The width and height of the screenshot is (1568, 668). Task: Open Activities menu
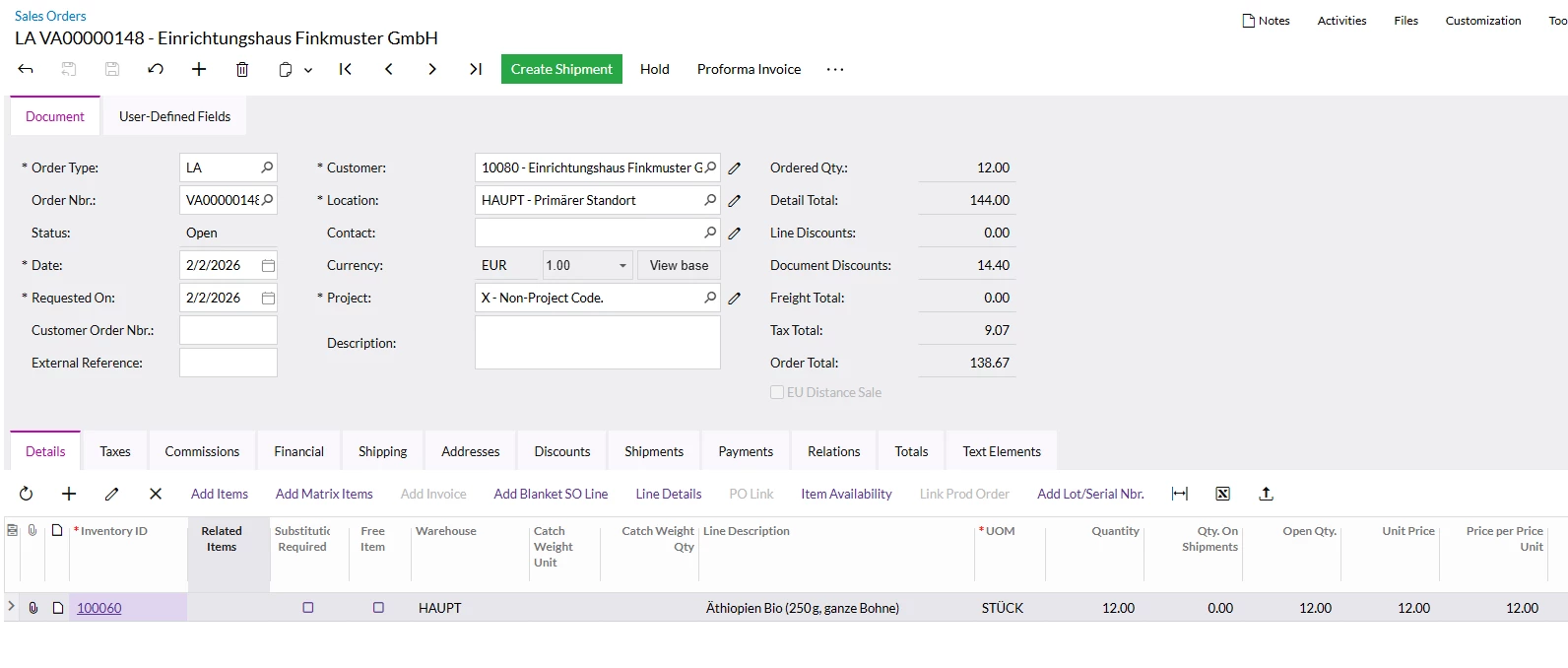coord(1341,21)
